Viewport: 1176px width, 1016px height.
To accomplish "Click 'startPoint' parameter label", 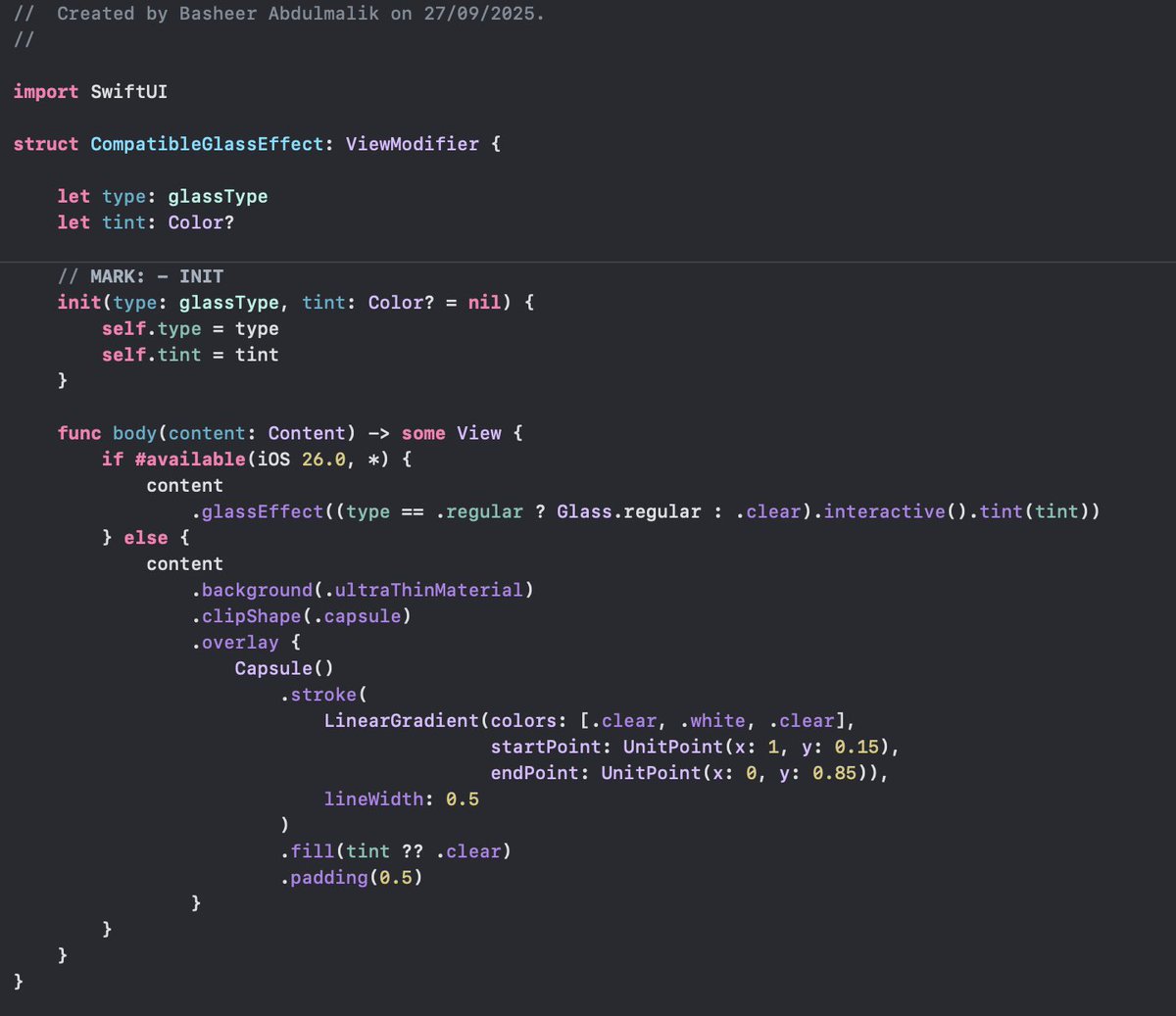I will click(546, 747).
